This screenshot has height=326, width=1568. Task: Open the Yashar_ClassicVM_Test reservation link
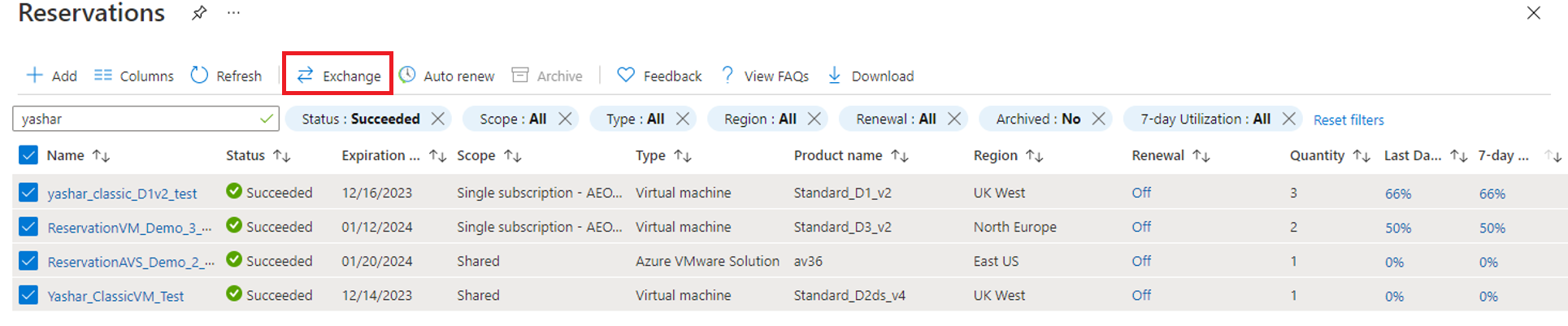click(x=115, y=296)
